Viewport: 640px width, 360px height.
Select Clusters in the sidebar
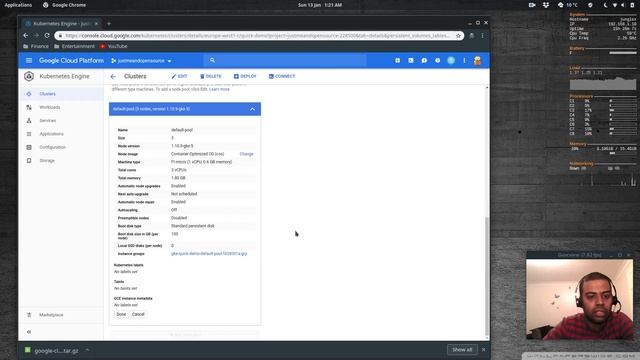pos(61,94)
